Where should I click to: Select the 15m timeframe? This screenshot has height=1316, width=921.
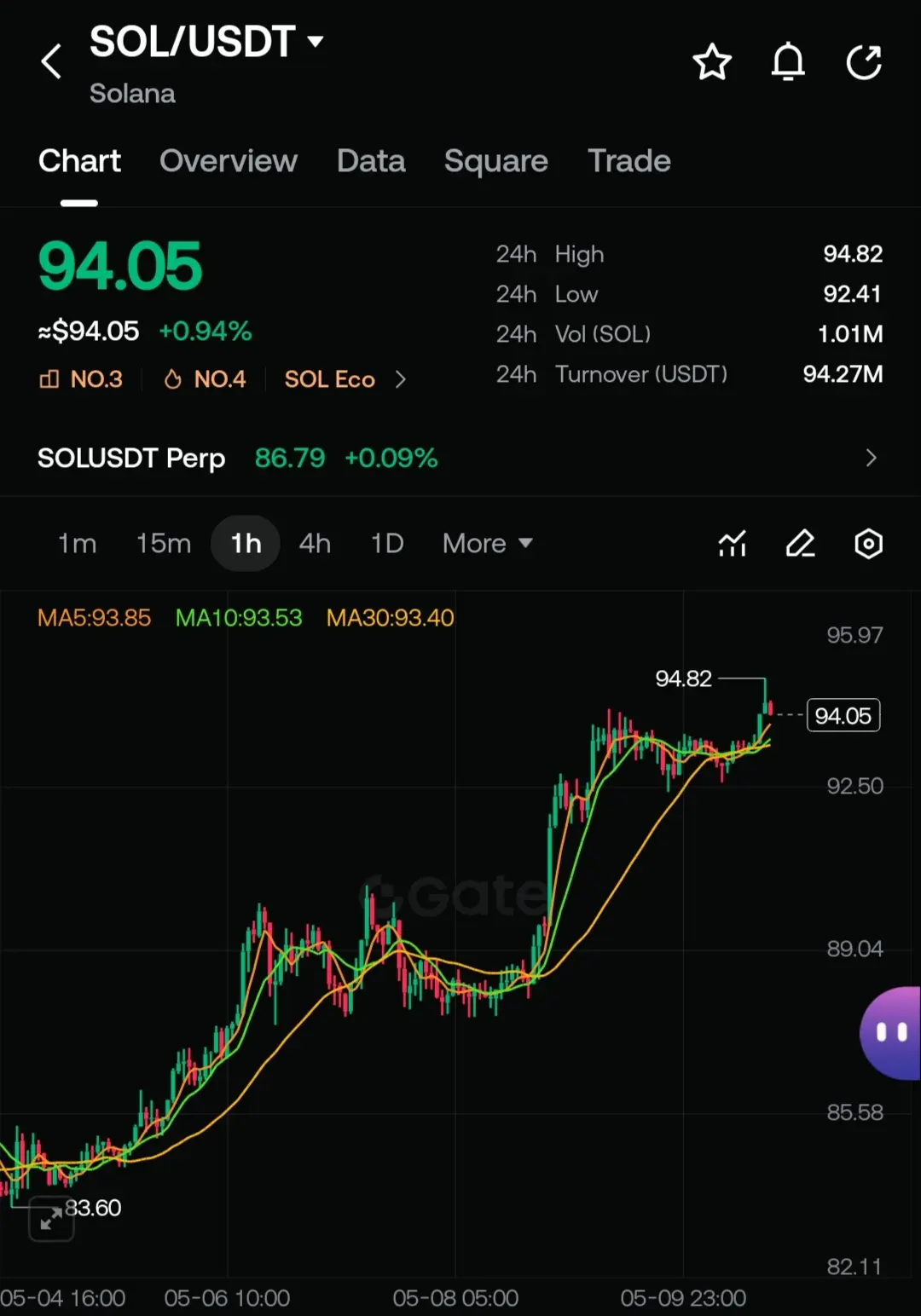click(164, 544)
